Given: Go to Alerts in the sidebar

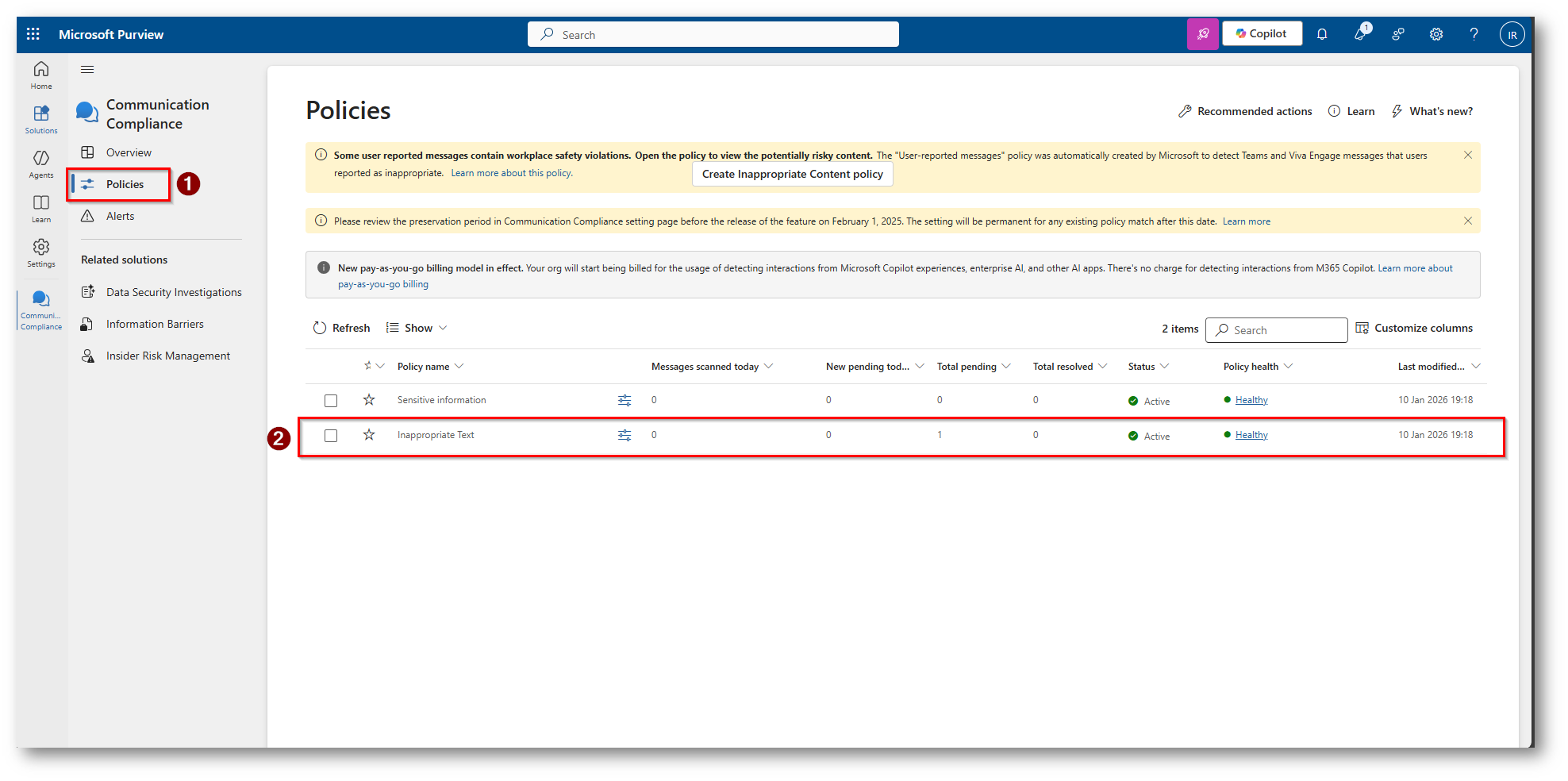Looking at the screenshot, I should click(x=120, y=216).
